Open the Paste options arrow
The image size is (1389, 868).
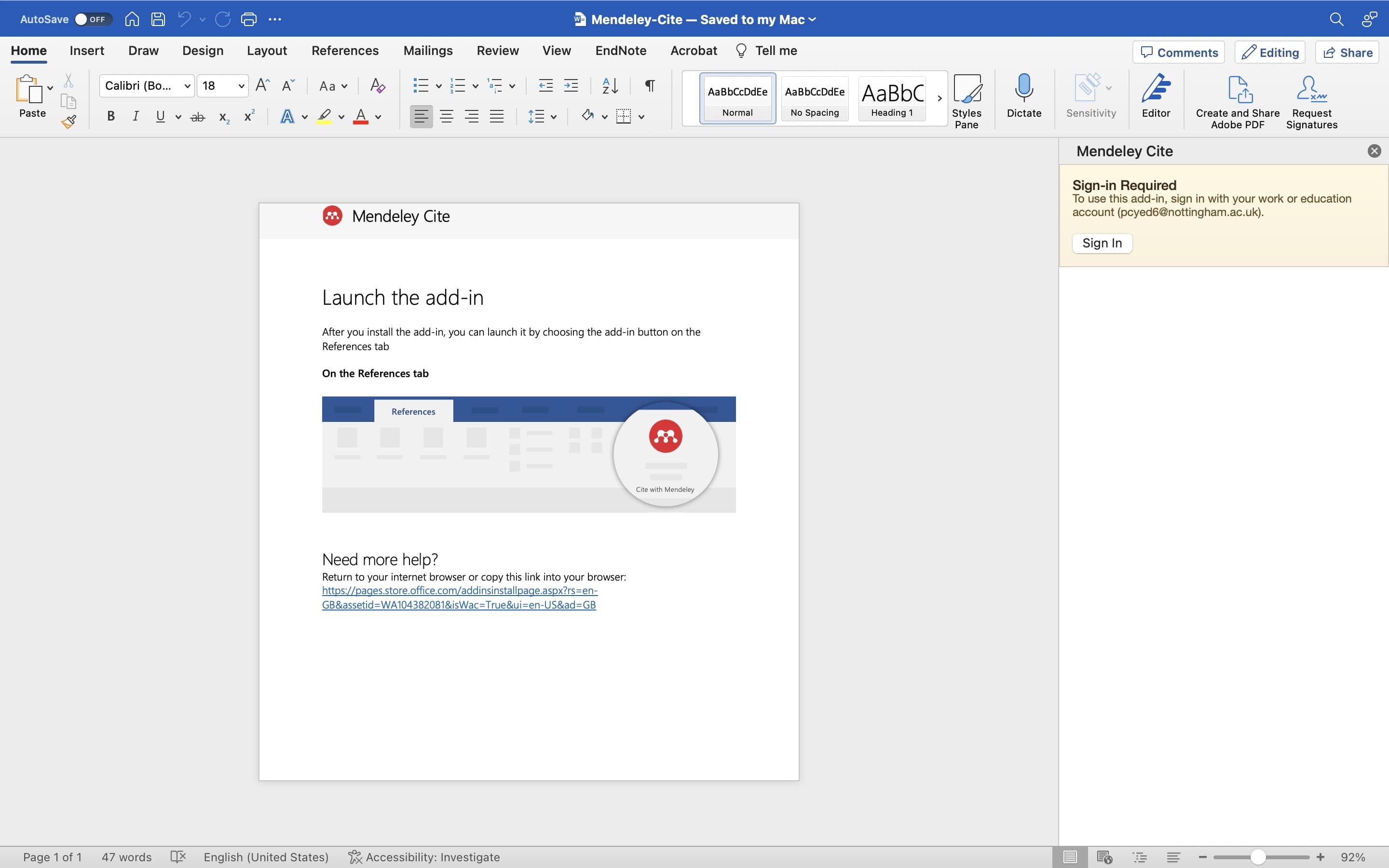(50, 88)
